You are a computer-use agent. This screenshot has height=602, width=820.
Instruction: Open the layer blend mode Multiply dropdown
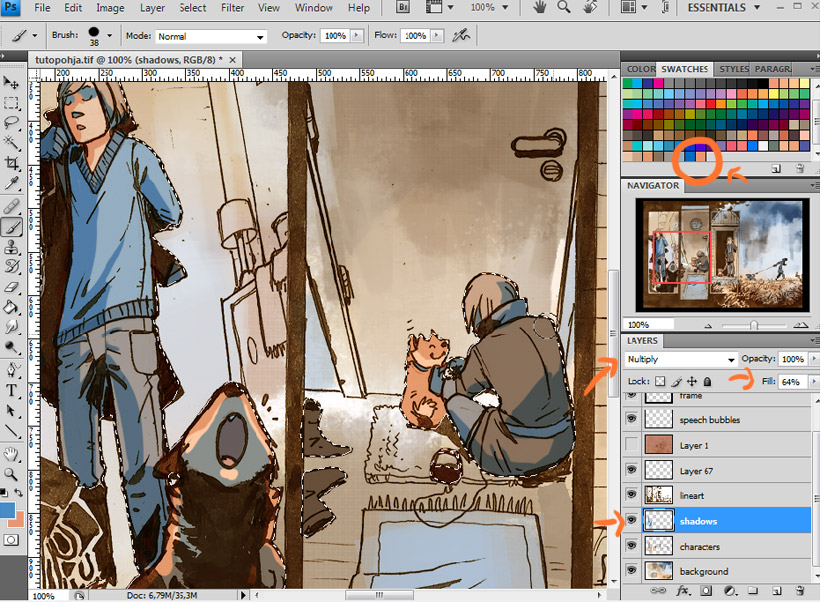click(x=680, y=359)
